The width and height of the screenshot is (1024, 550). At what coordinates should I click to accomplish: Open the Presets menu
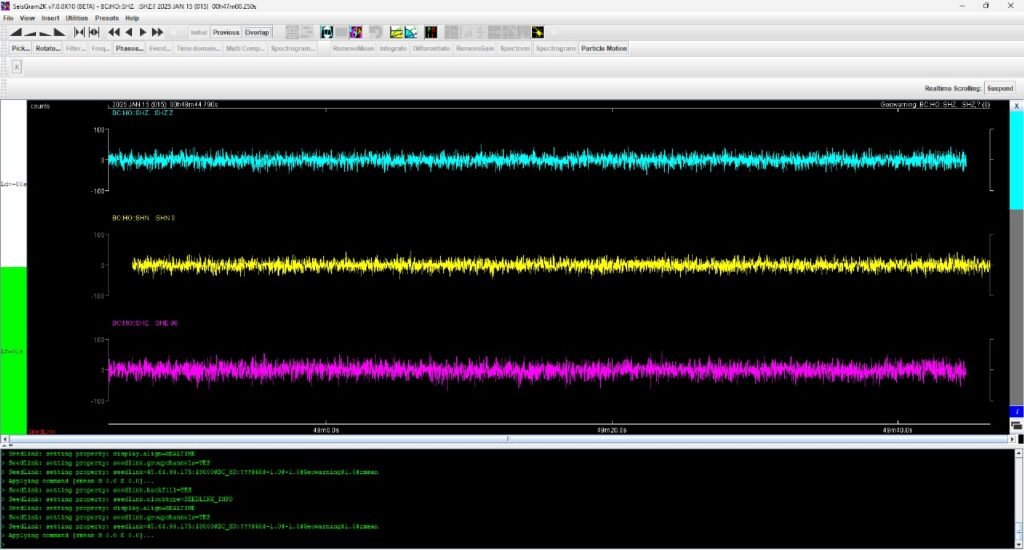coord(106,18)
